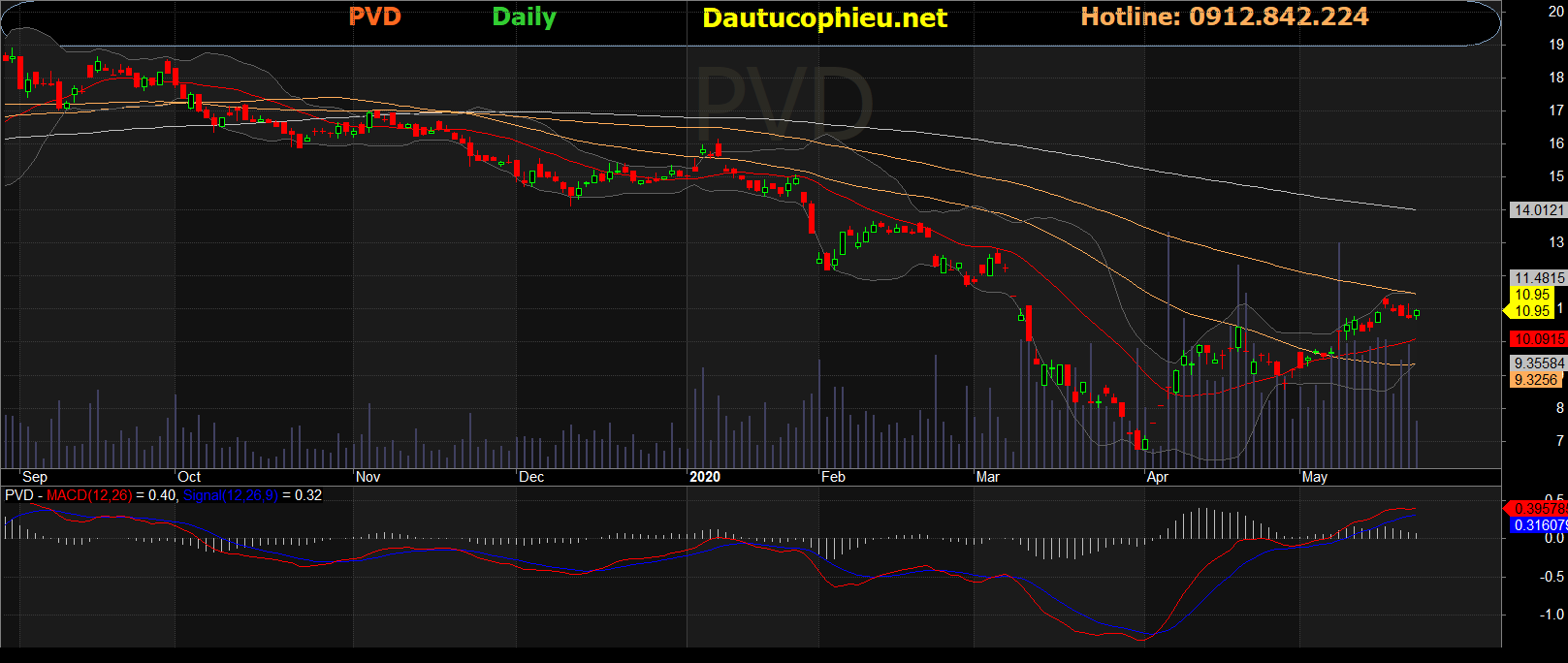Click the Apr label on time axis
Viewport: 1568px width, 663px height.
[x=1157, y=477]
